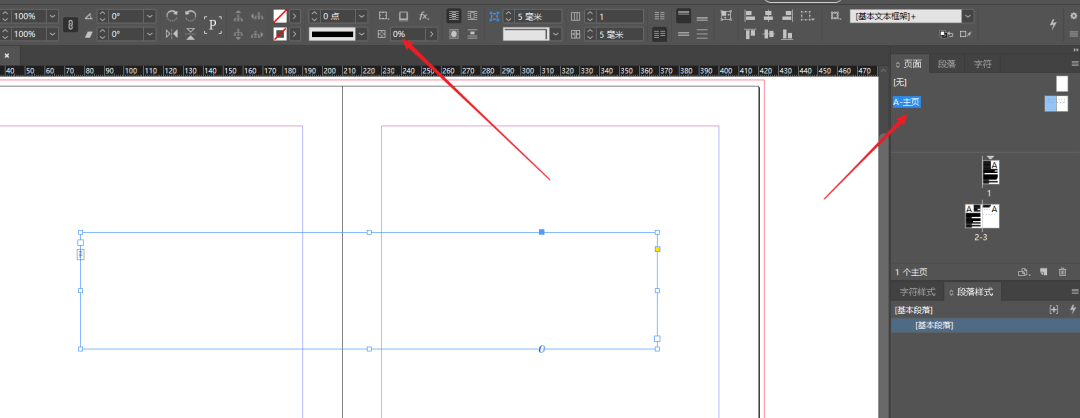The height and width of the screenshot is (418, 1080).
Task: Toggle the align top text frame option
Action: [x=683, y=16]
